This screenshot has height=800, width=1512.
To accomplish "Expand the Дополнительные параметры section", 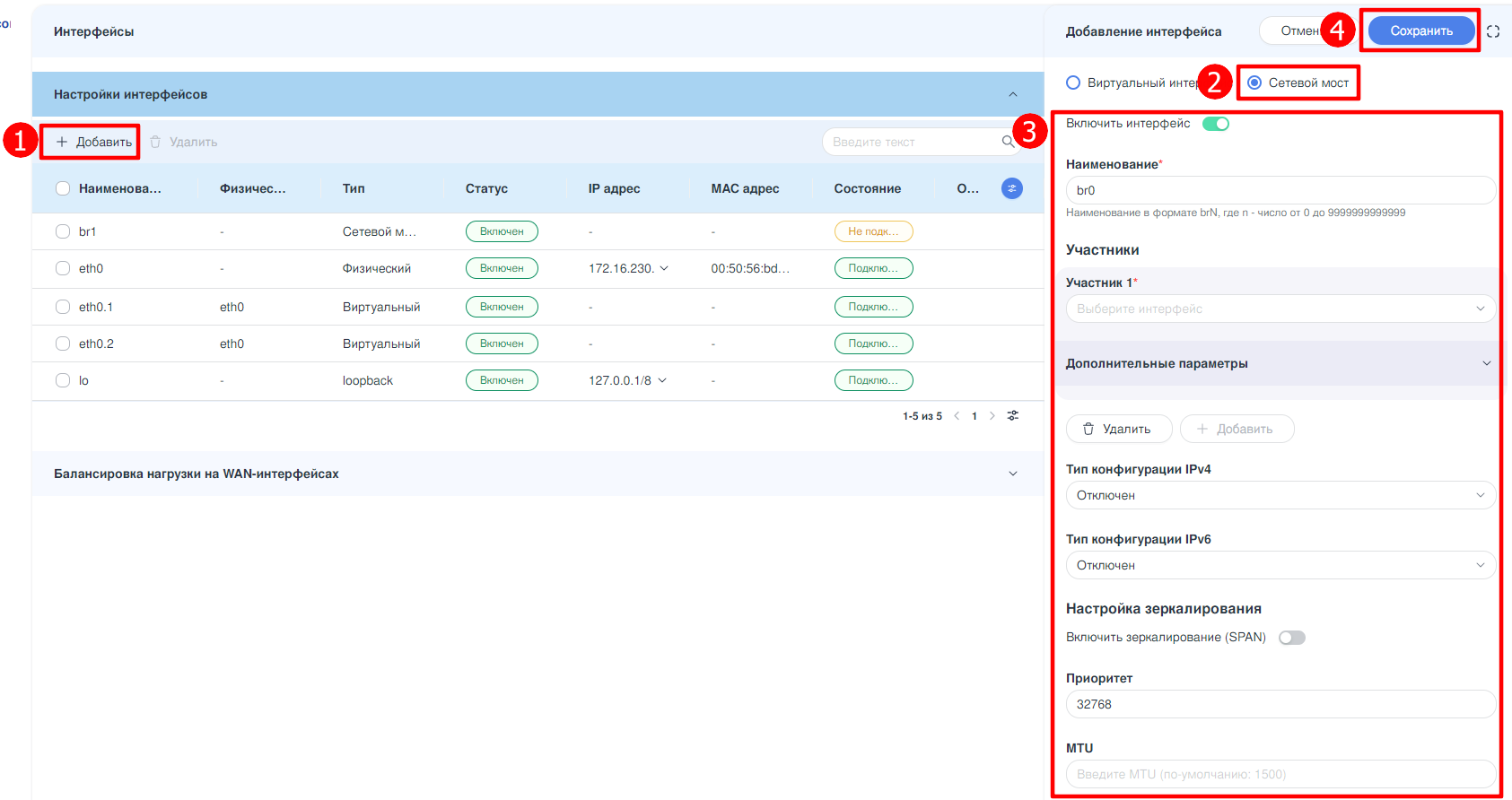I will (1486, 363).
